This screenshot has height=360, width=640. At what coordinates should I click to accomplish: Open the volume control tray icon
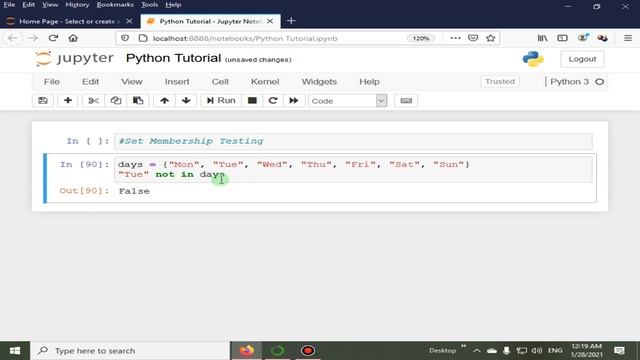point(537,351)
